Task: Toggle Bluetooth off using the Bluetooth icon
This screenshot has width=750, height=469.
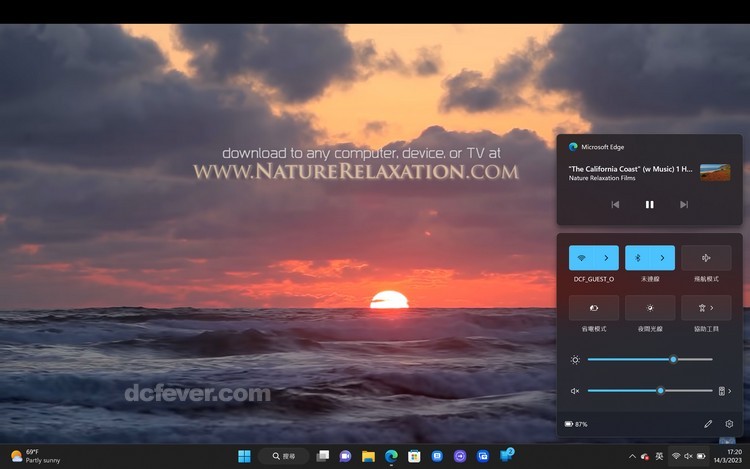Action: pyautogui.click(x=638, y=258)
